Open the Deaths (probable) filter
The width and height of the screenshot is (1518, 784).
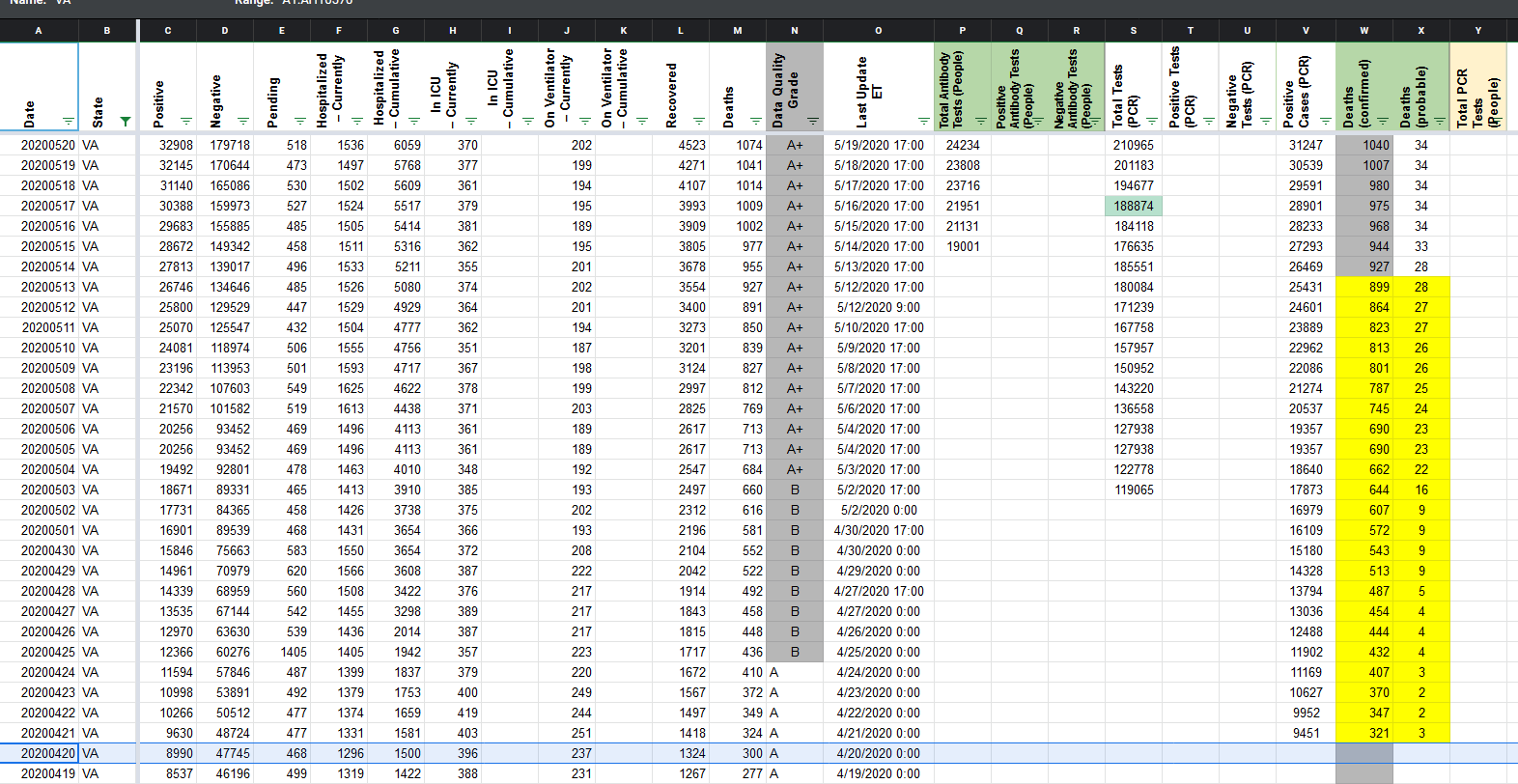(x=1440, y=122)
